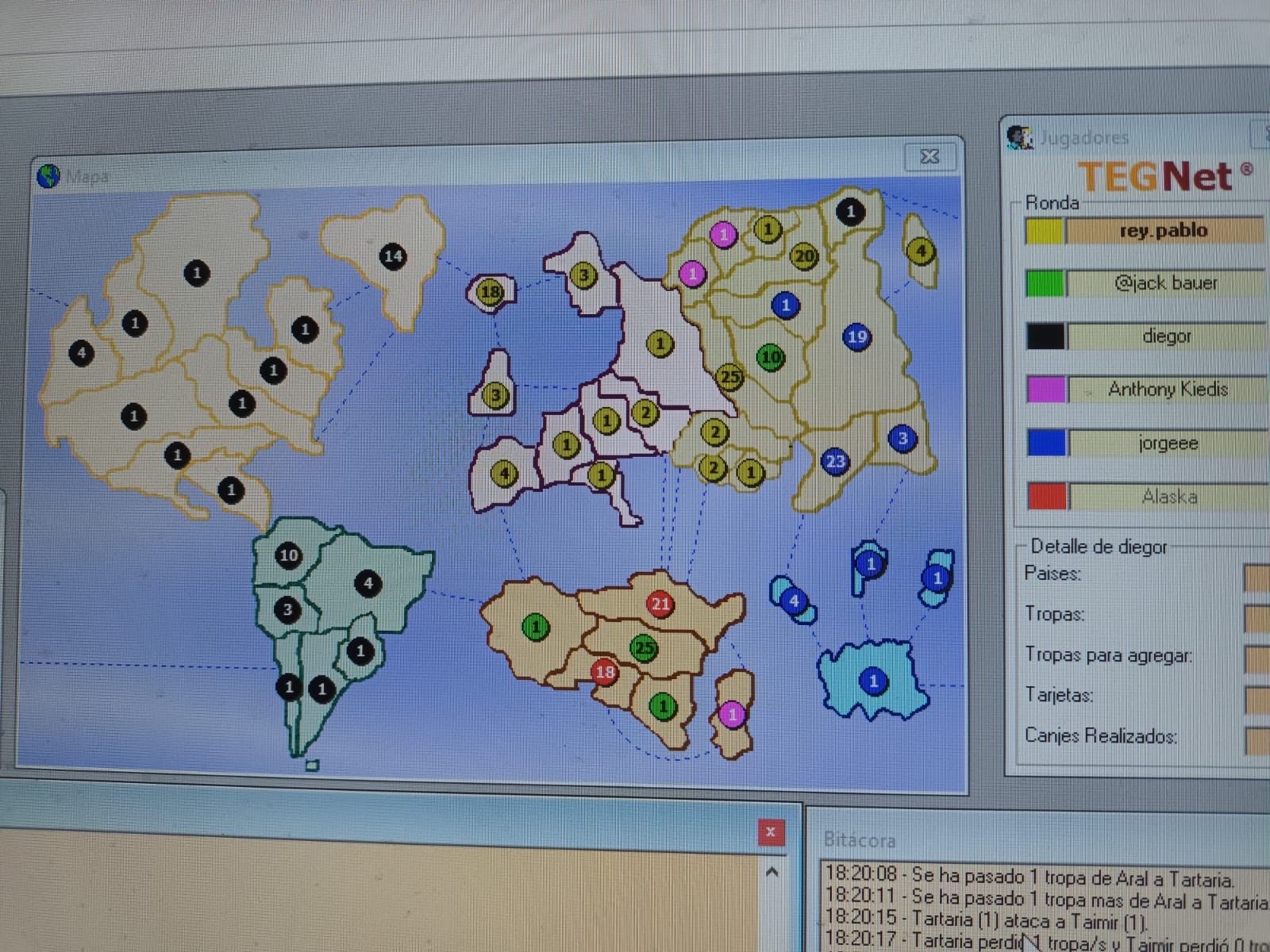The image size is (1270, 952).
Task: Select player jorgeee
Action: pos(1169,443)
